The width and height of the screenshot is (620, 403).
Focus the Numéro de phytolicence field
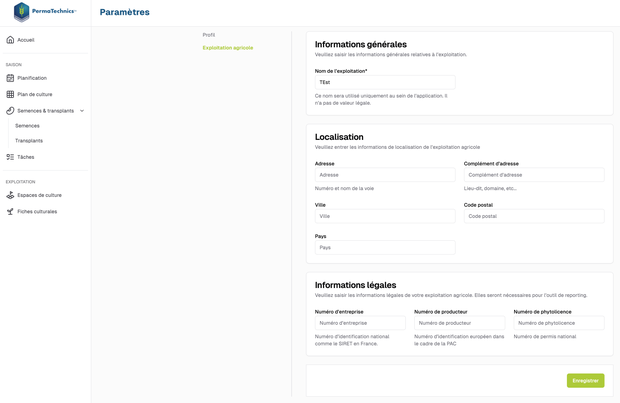[x=558, y=323]
